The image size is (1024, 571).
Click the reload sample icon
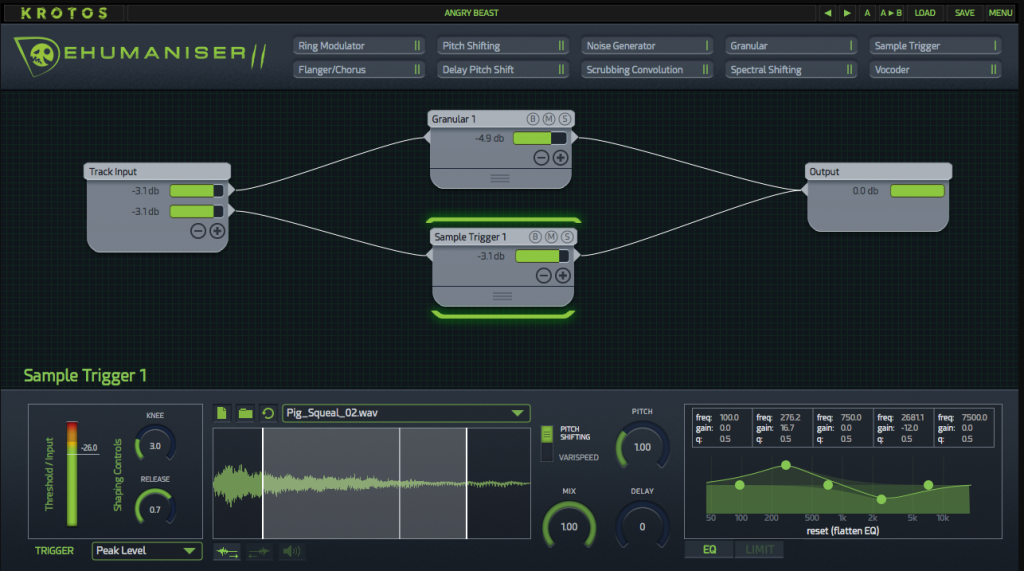point(268,413)
